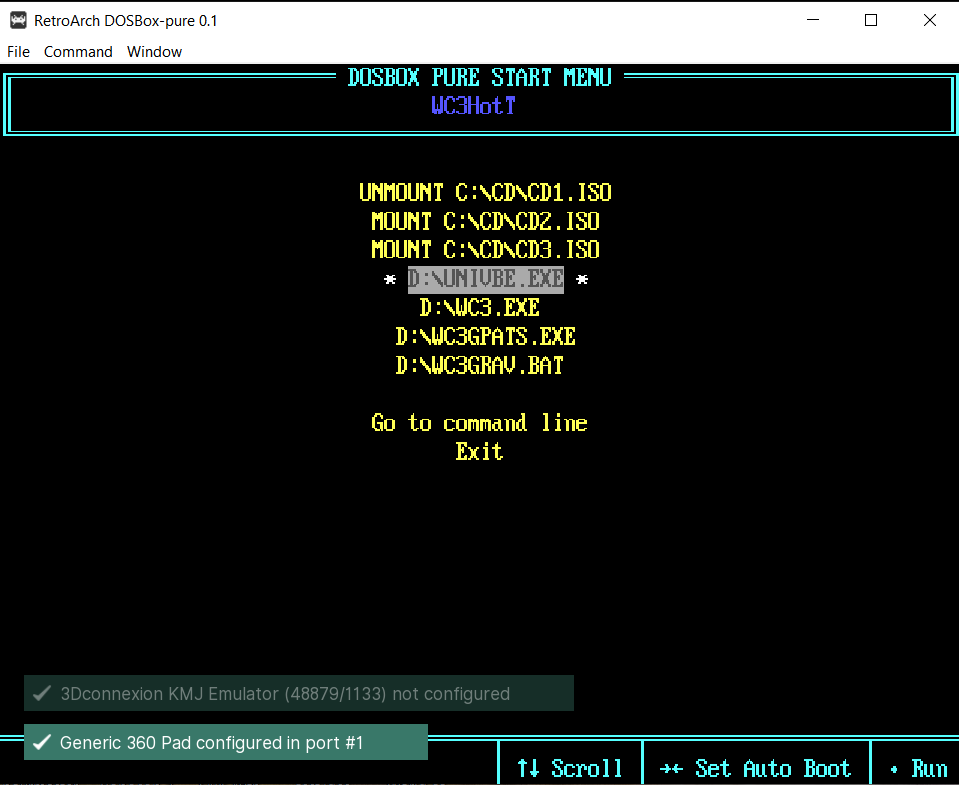The height and width of the screenshot is (785, 959).
Task: Select Exit from the start menu
Action: [479, 451]
